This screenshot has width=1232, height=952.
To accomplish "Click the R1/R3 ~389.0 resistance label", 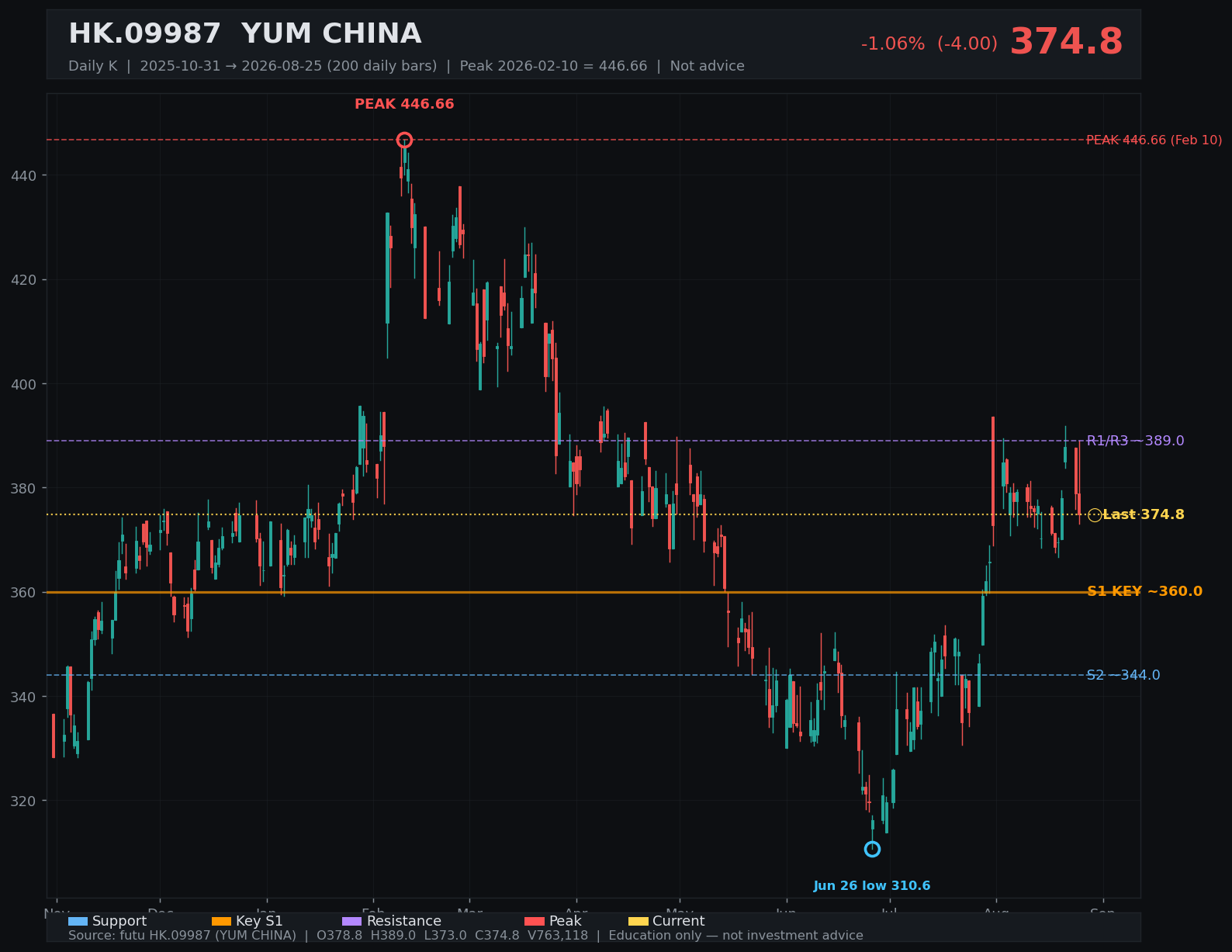I will [1135, 441].
